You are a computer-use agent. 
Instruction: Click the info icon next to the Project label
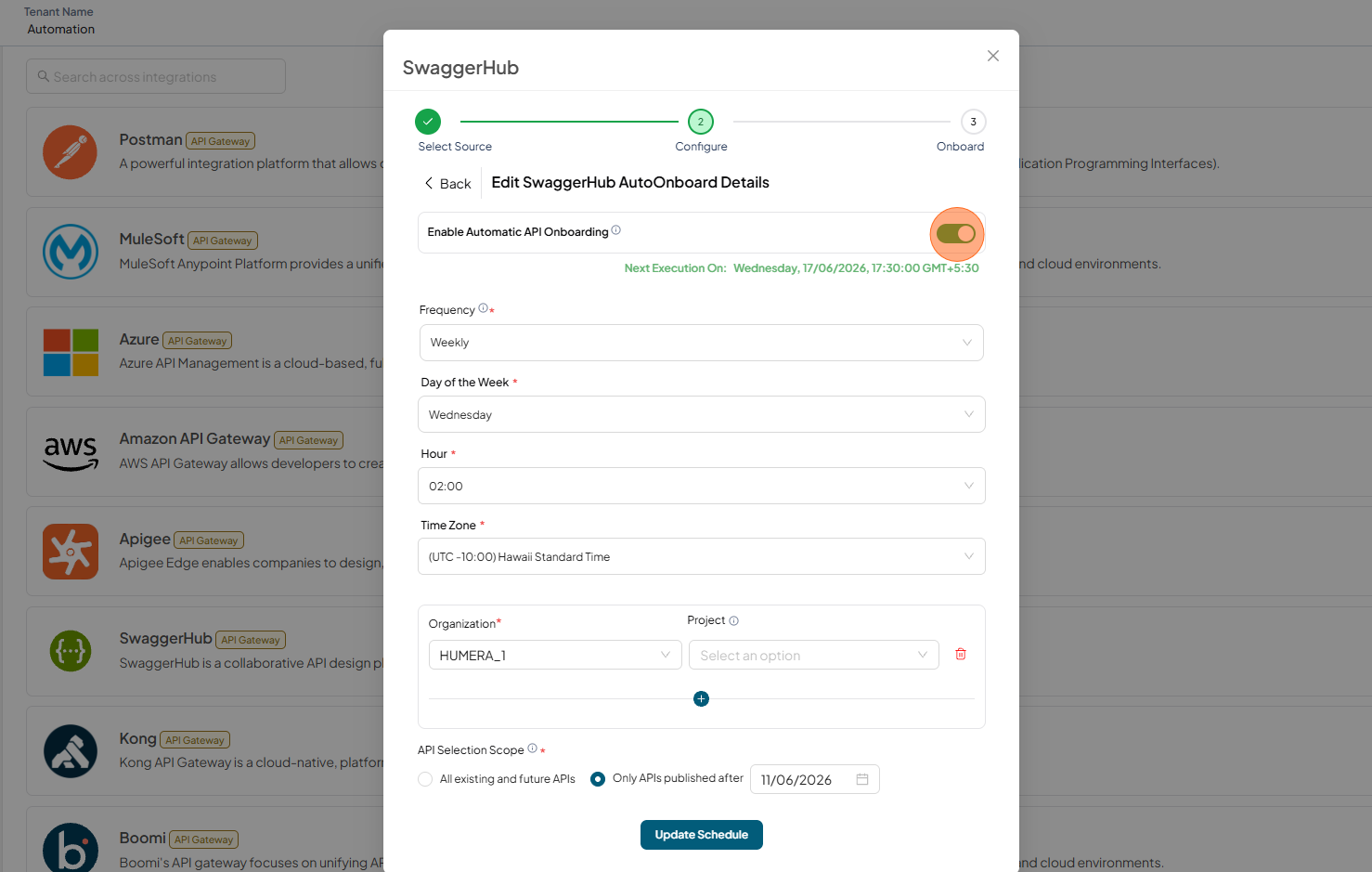[734, 620]
